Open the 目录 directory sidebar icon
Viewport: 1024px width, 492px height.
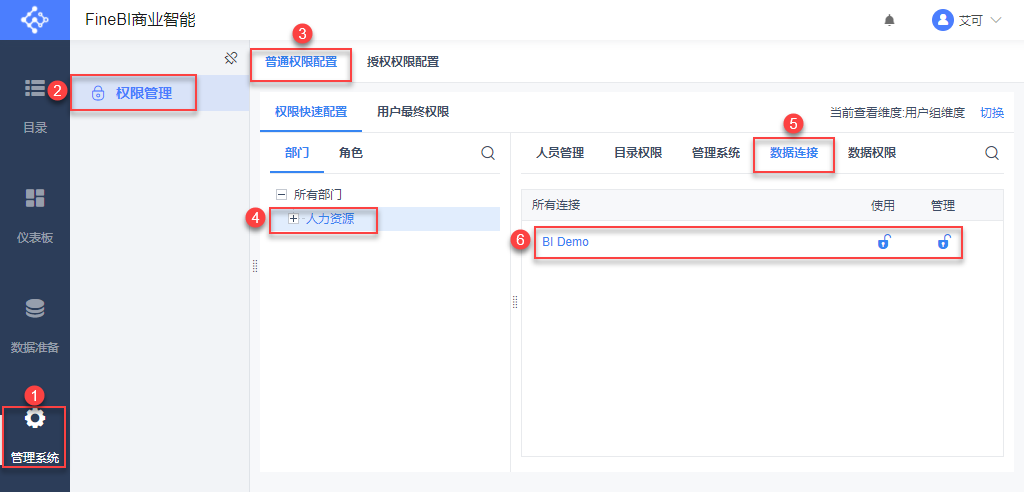tap(35, 88)
